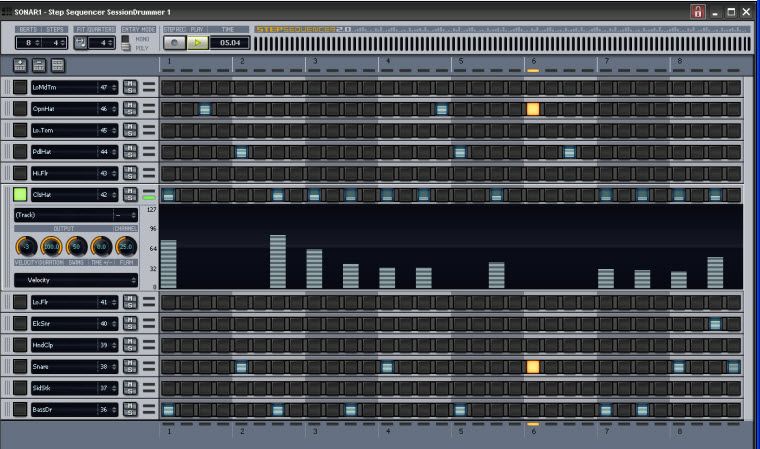Mute the LoMdTm row
Viewport: 760px width, 449px height.
pos(130,84)
